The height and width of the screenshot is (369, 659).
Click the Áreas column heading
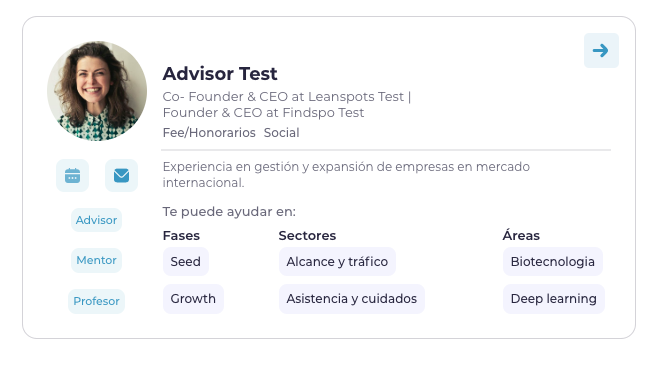(x=521, y=235)
